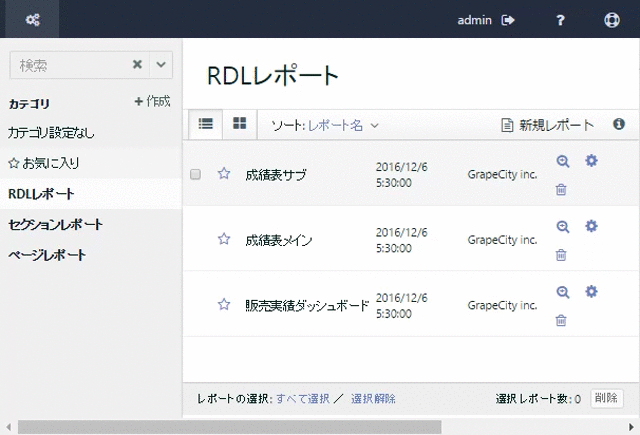Click the 新規レポート button
The image size is (640, 435).
tap(547, 125)
